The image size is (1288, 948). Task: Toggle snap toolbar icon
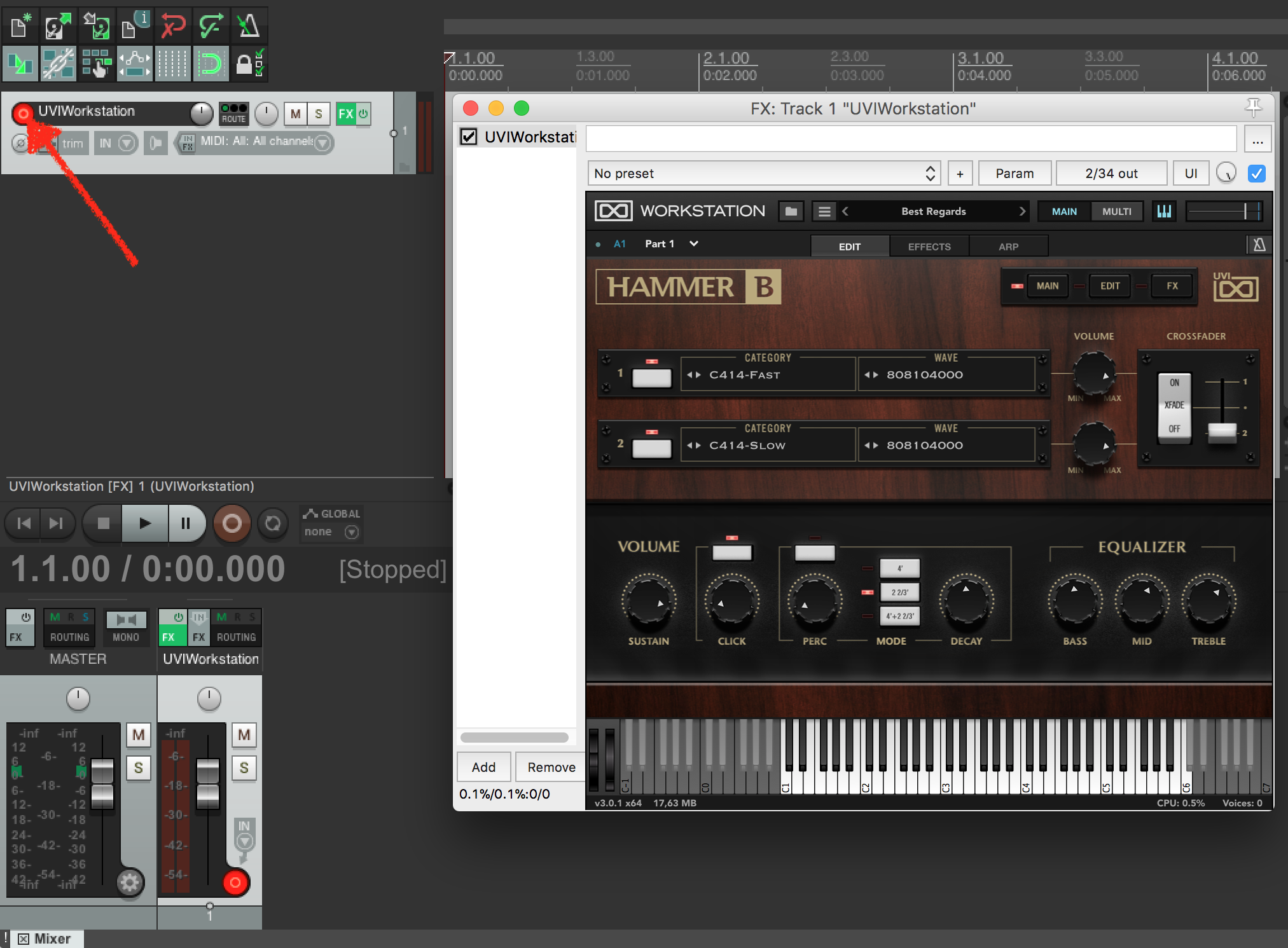pos(211,64)
